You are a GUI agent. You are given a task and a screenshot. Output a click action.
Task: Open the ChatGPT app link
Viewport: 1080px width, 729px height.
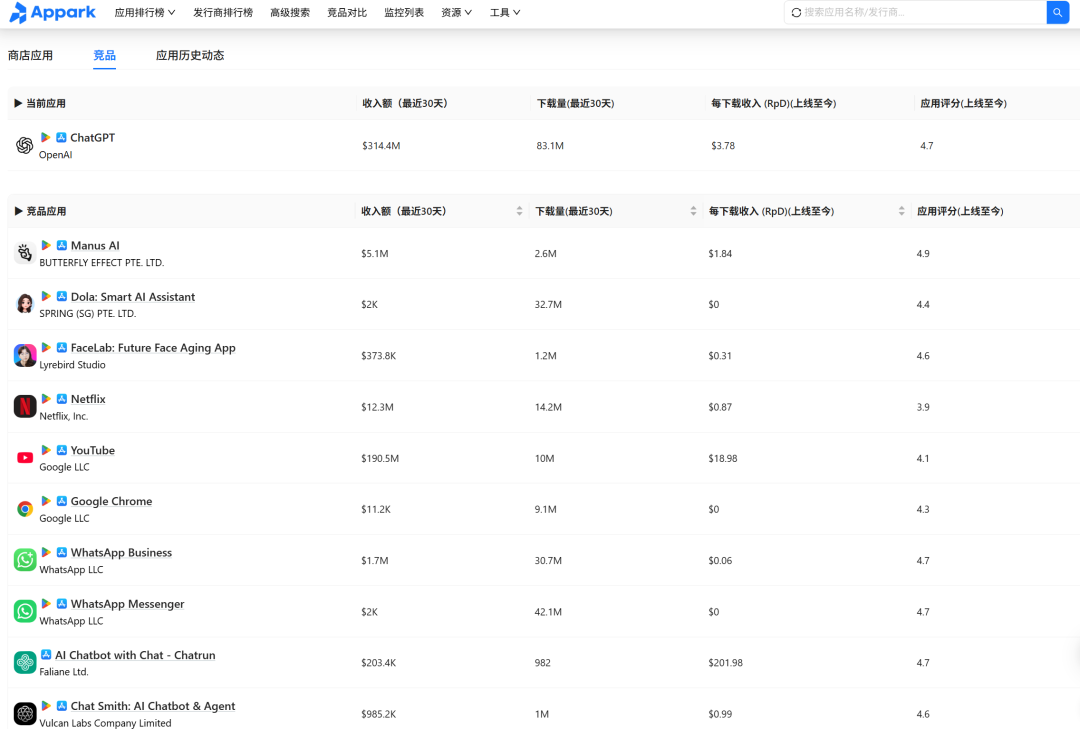[x=92, y=138]
